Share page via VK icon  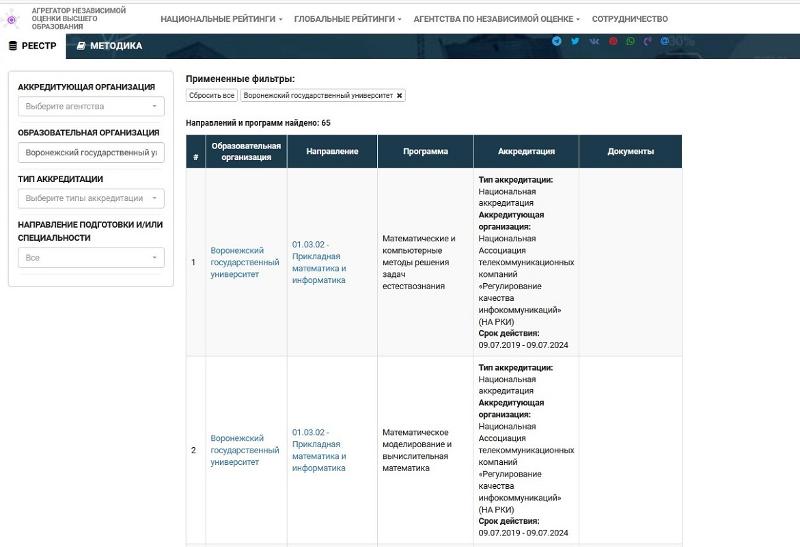(595, 41)
